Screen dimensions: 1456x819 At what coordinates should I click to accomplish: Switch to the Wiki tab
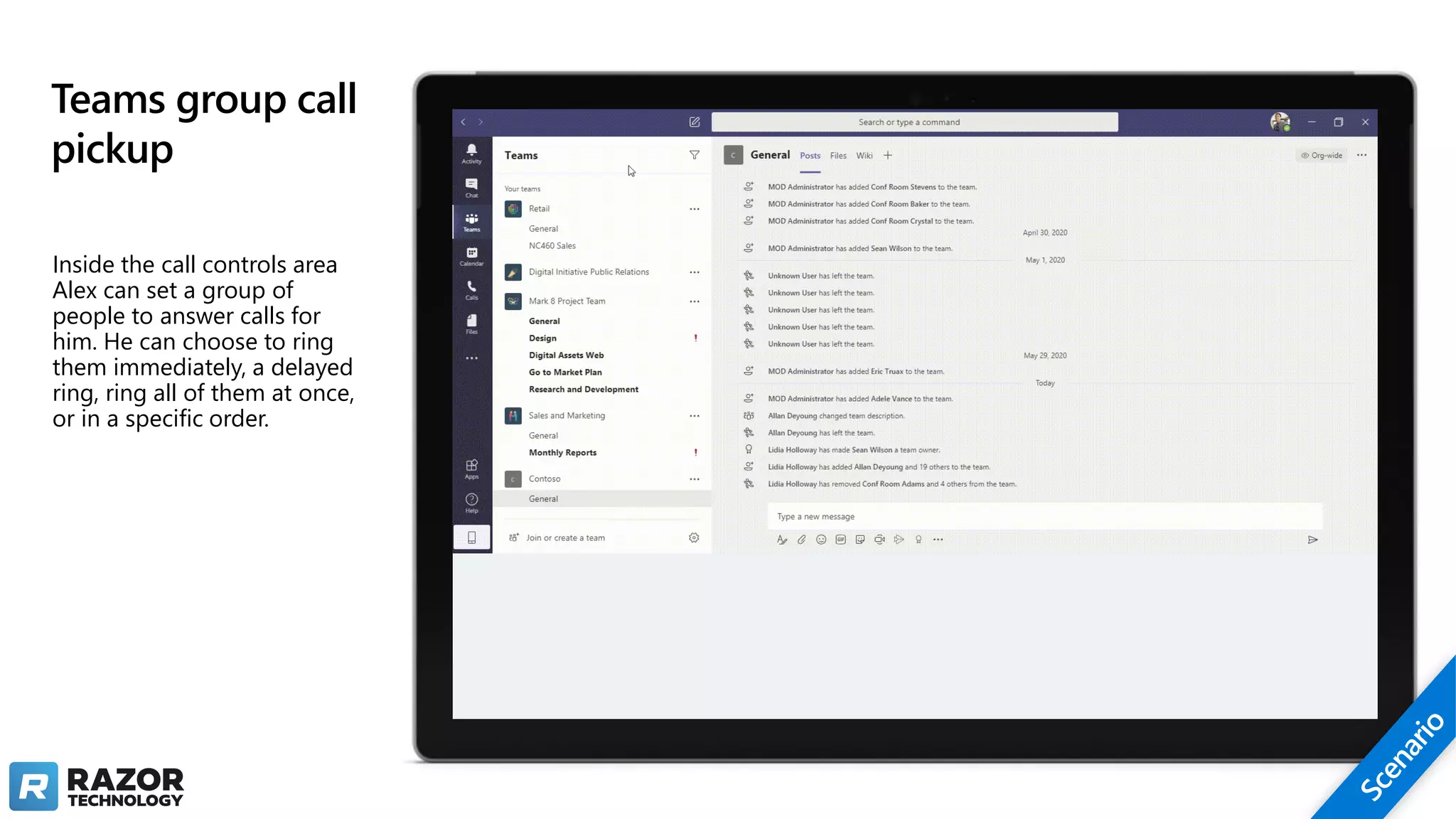pyautogui.click(x=864, y=156)
